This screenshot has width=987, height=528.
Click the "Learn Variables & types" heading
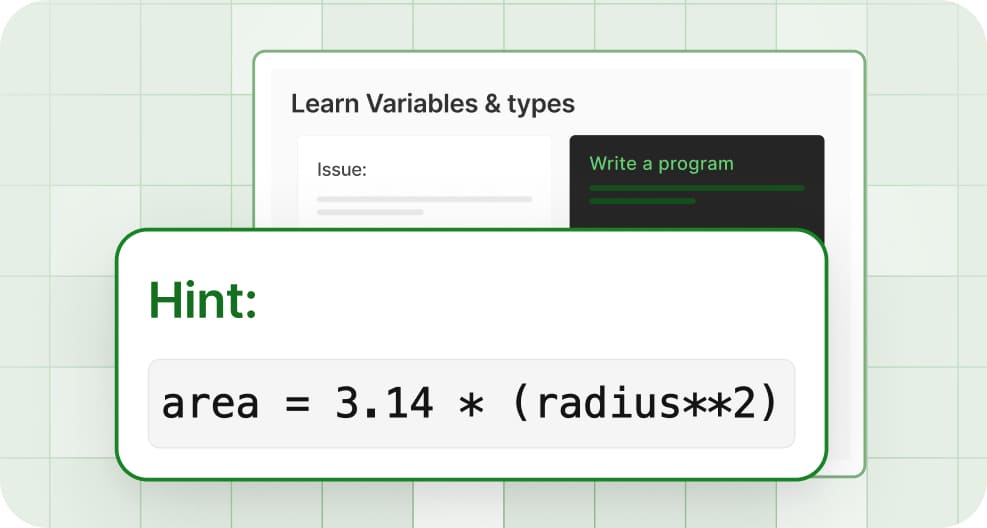point(432,103)
